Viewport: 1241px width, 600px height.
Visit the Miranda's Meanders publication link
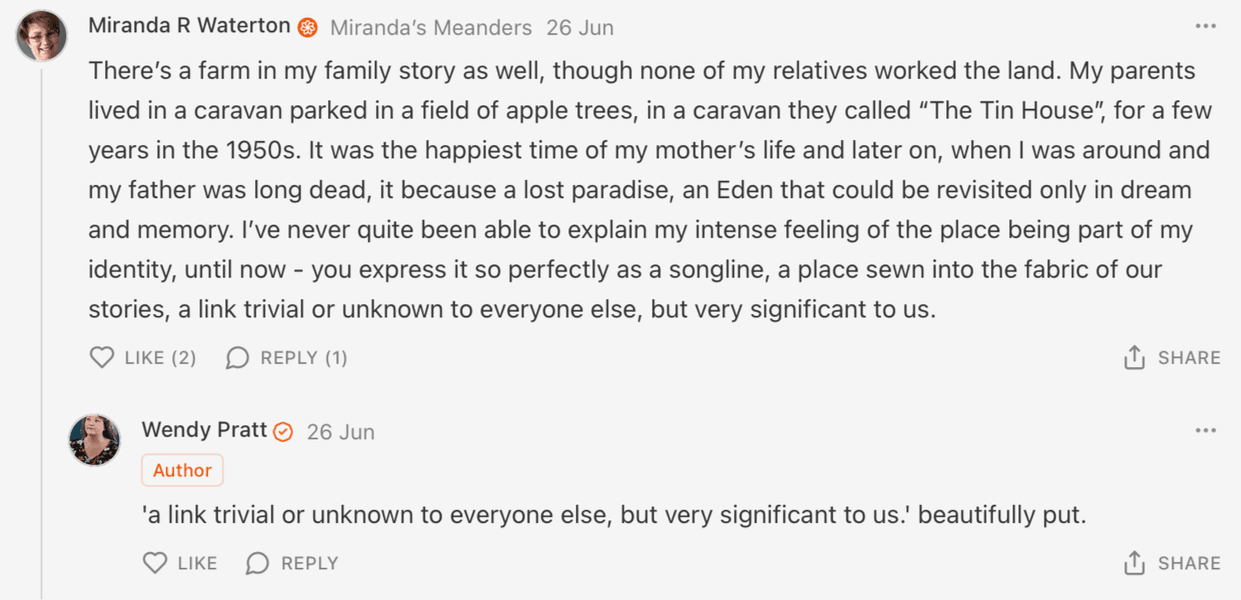pos(431,28)
